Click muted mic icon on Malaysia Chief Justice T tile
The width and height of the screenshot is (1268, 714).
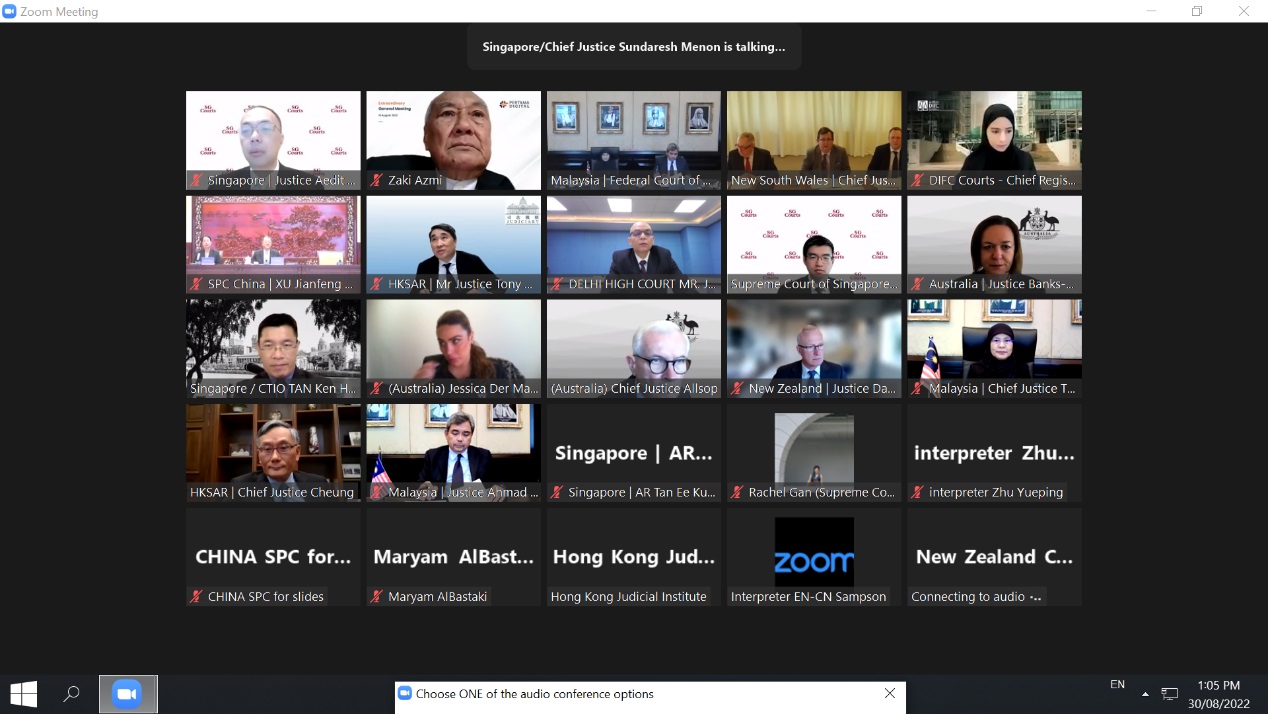pyautogui.click(x=917, y=389)
